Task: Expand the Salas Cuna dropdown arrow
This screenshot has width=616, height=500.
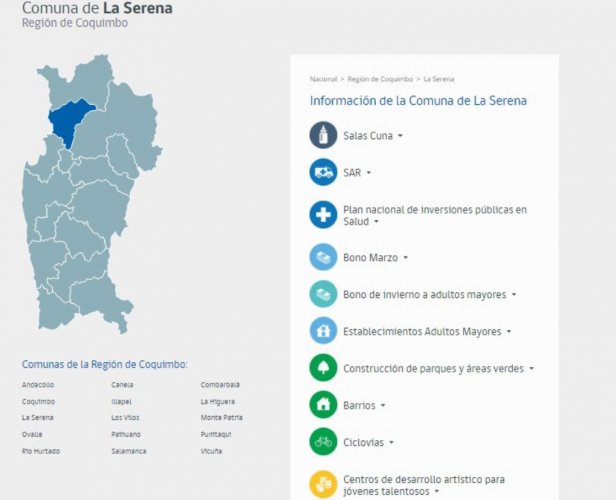Action: pyautogui.click(x=400, y=136)
